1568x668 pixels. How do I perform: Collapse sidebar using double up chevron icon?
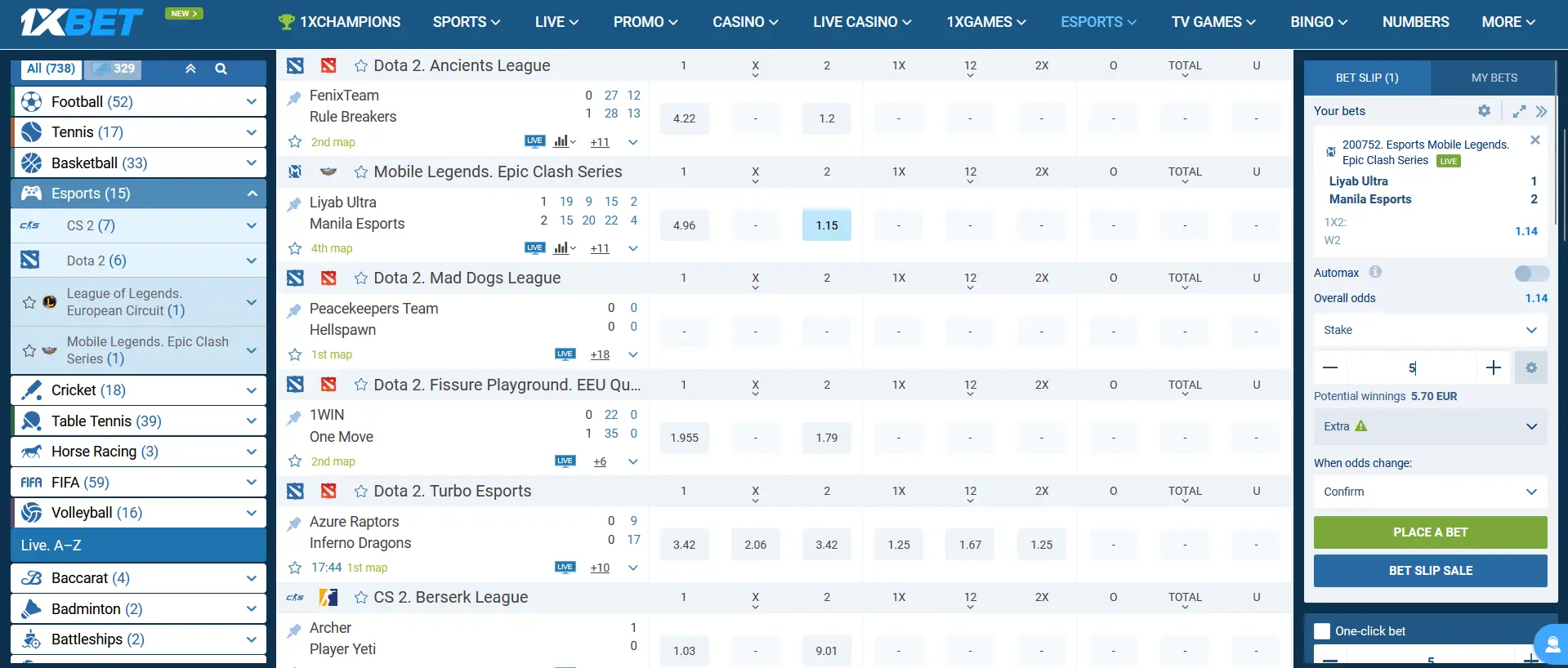(190, 69)
